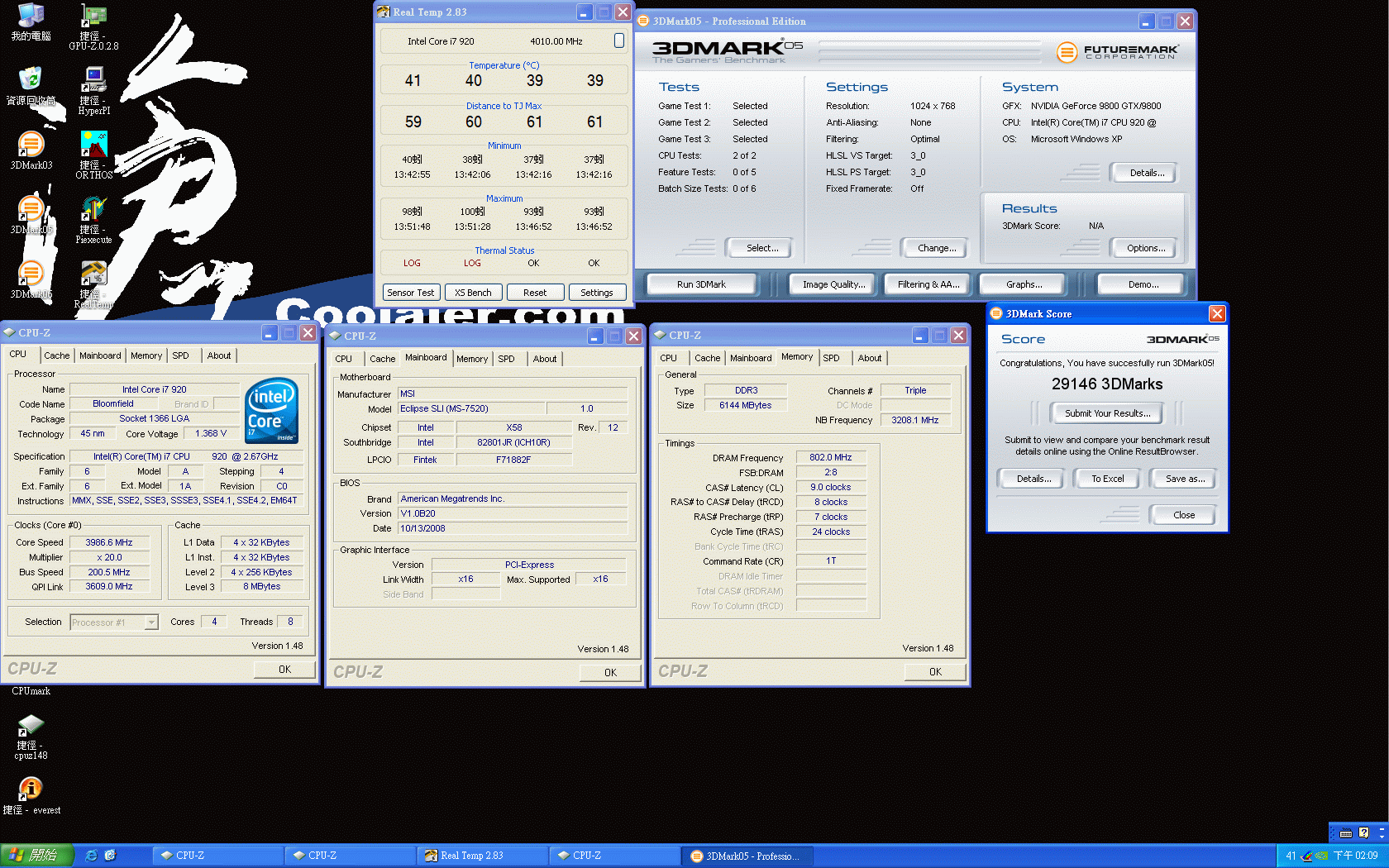Click the DRAM Frequency value 802.0 MHz
The image size is (1389, 868).
tap(831, 457)
